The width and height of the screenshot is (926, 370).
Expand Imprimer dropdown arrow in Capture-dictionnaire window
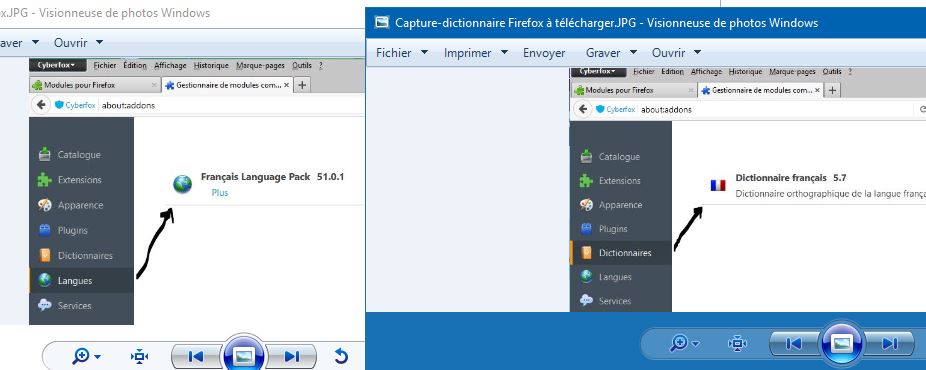click(504, 53)
